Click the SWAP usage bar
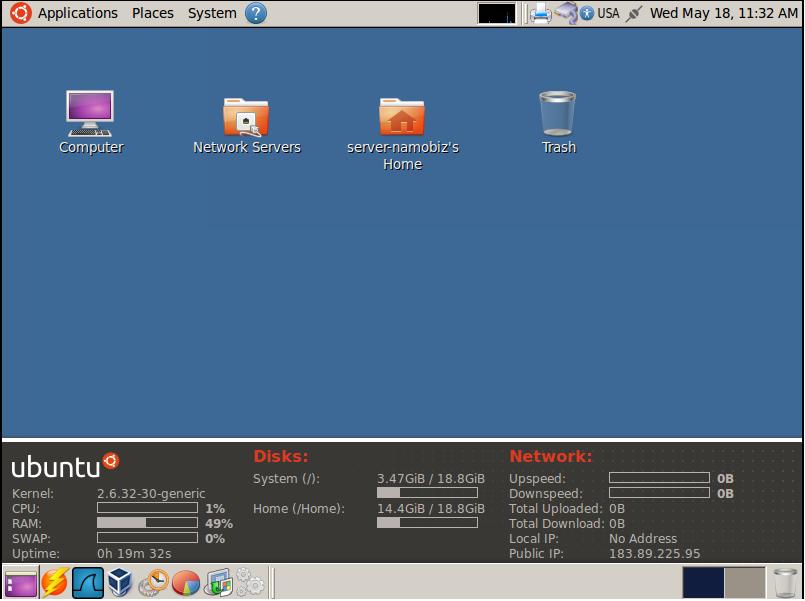 147,538
